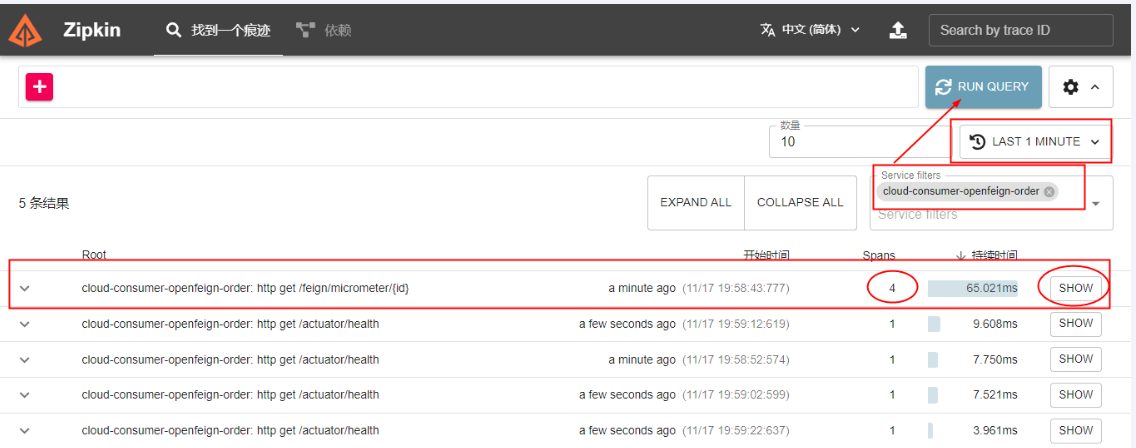Viewport: 1136px width, 448px height.
Task: Sort by the 持续时间 duration column header
Action: pyautogui.click(x=987, y=255)
